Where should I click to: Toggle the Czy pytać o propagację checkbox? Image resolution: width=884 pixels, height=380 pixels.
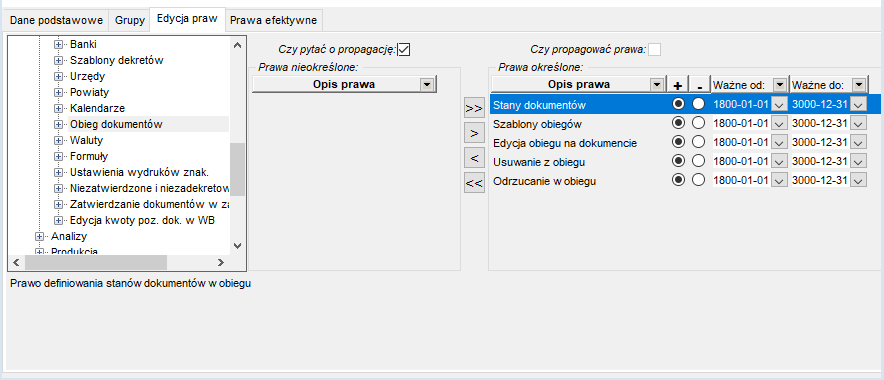point(404,50)
